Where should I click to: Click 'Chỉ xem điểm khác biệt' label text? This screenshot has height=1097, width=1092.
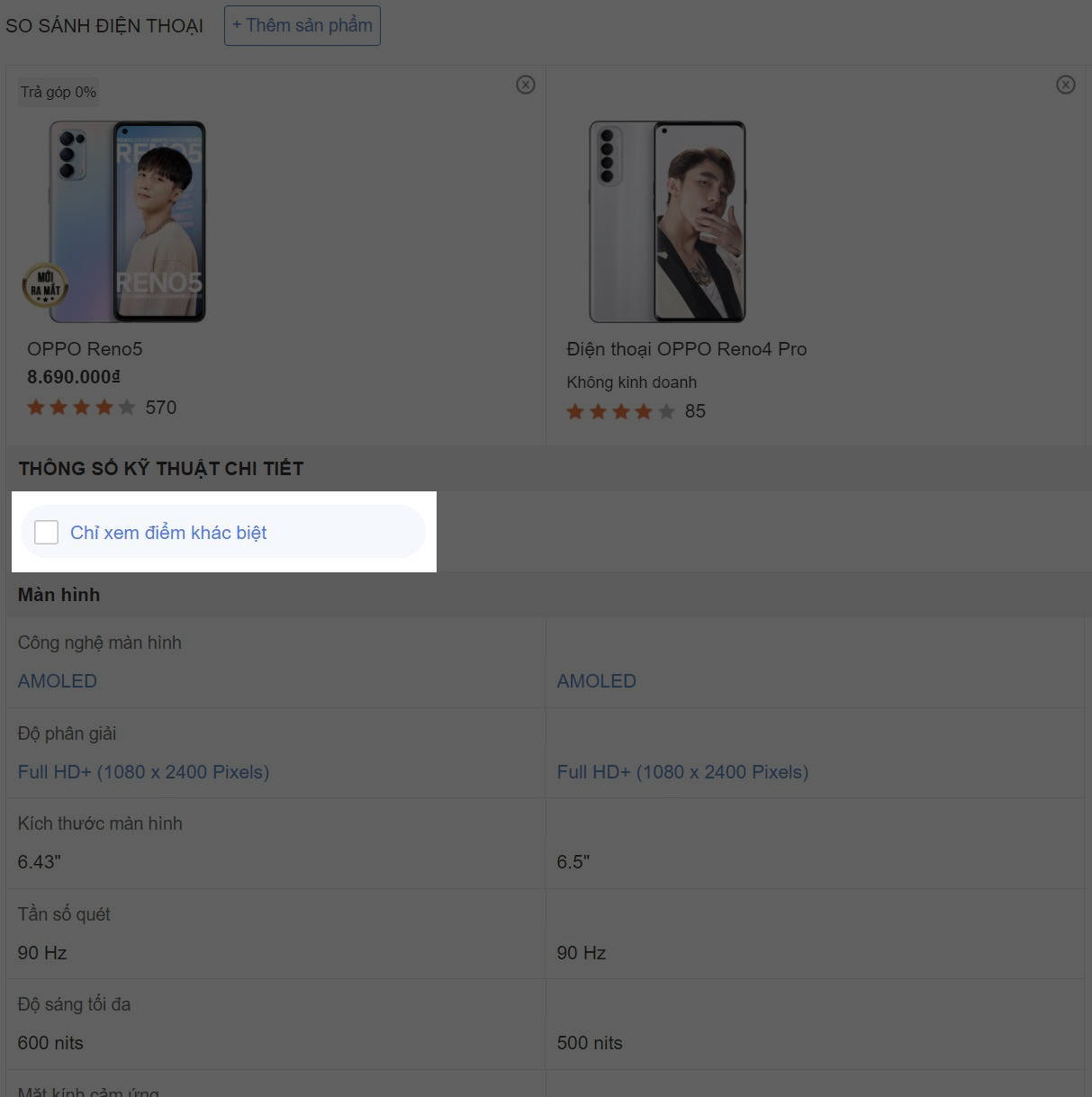[168, 533]
